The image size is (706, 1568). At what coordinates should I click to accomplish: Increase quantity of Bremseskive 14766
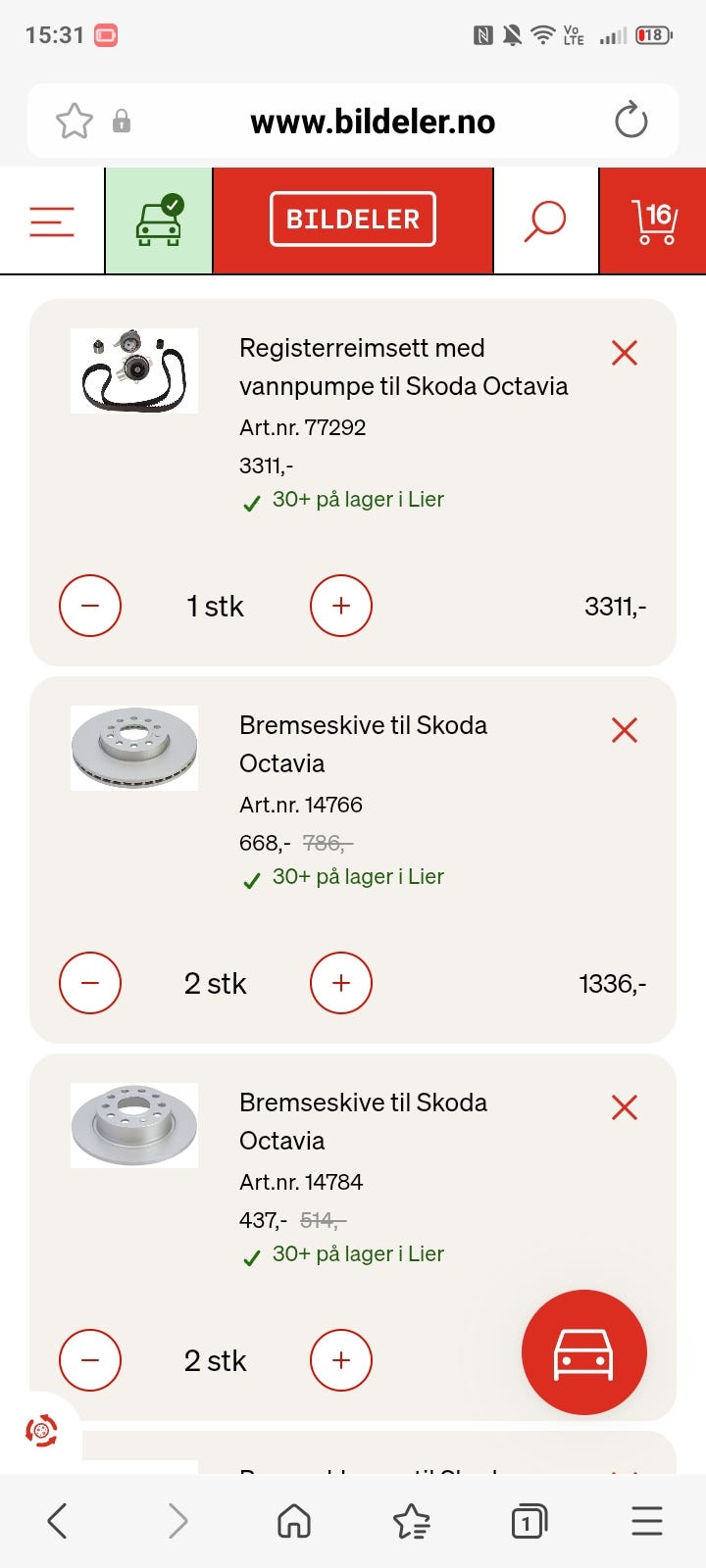[x=341, y=983]
